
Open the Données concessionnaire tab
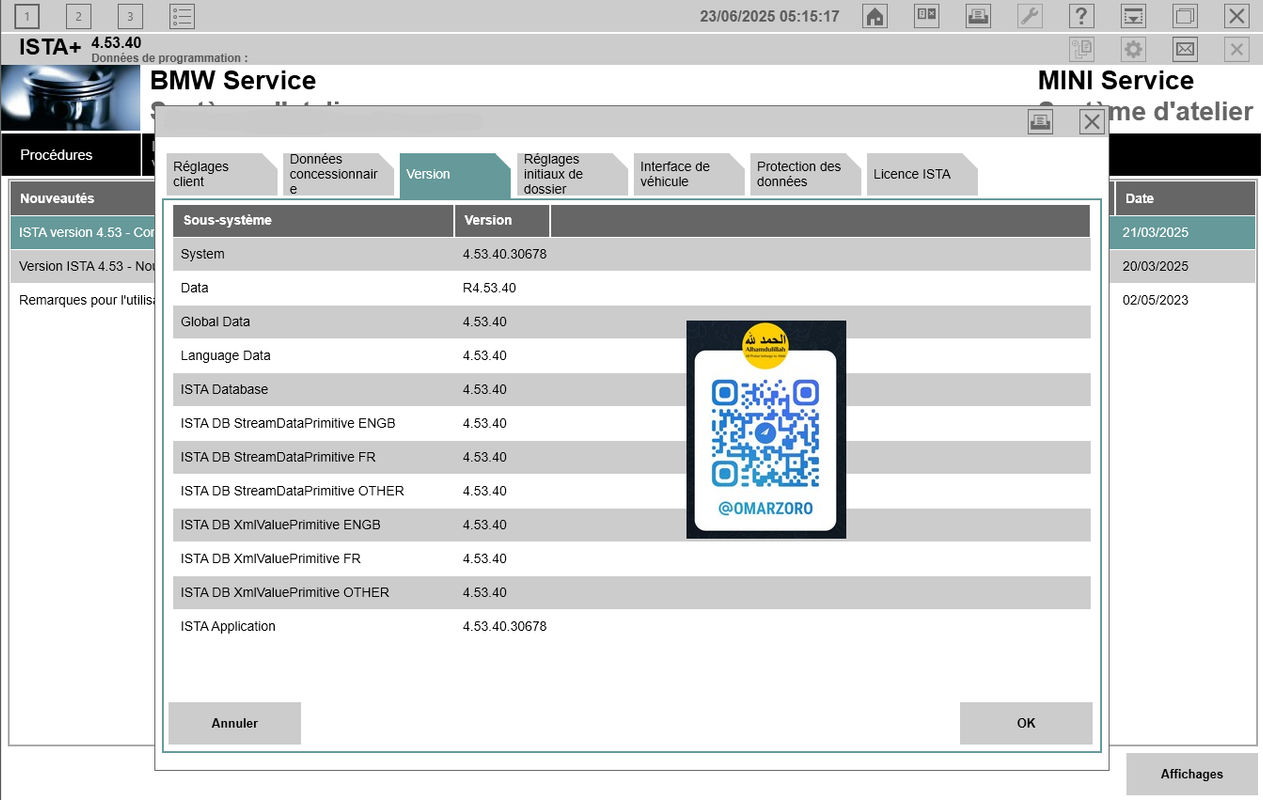click(337, 174)
